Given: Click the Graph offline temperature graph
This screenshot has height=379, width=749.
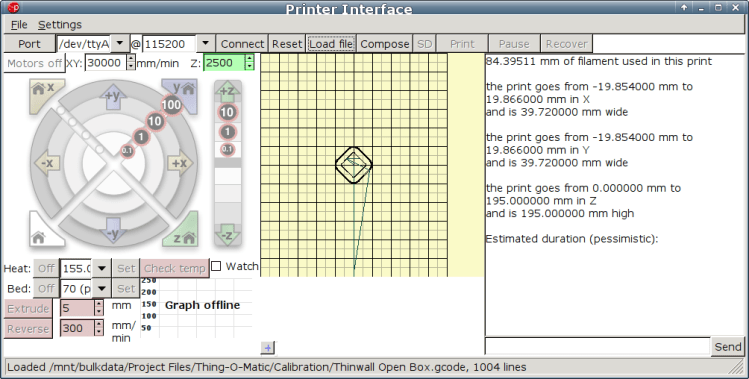Looking at the screenshot, I should click(x=196, y=308).
